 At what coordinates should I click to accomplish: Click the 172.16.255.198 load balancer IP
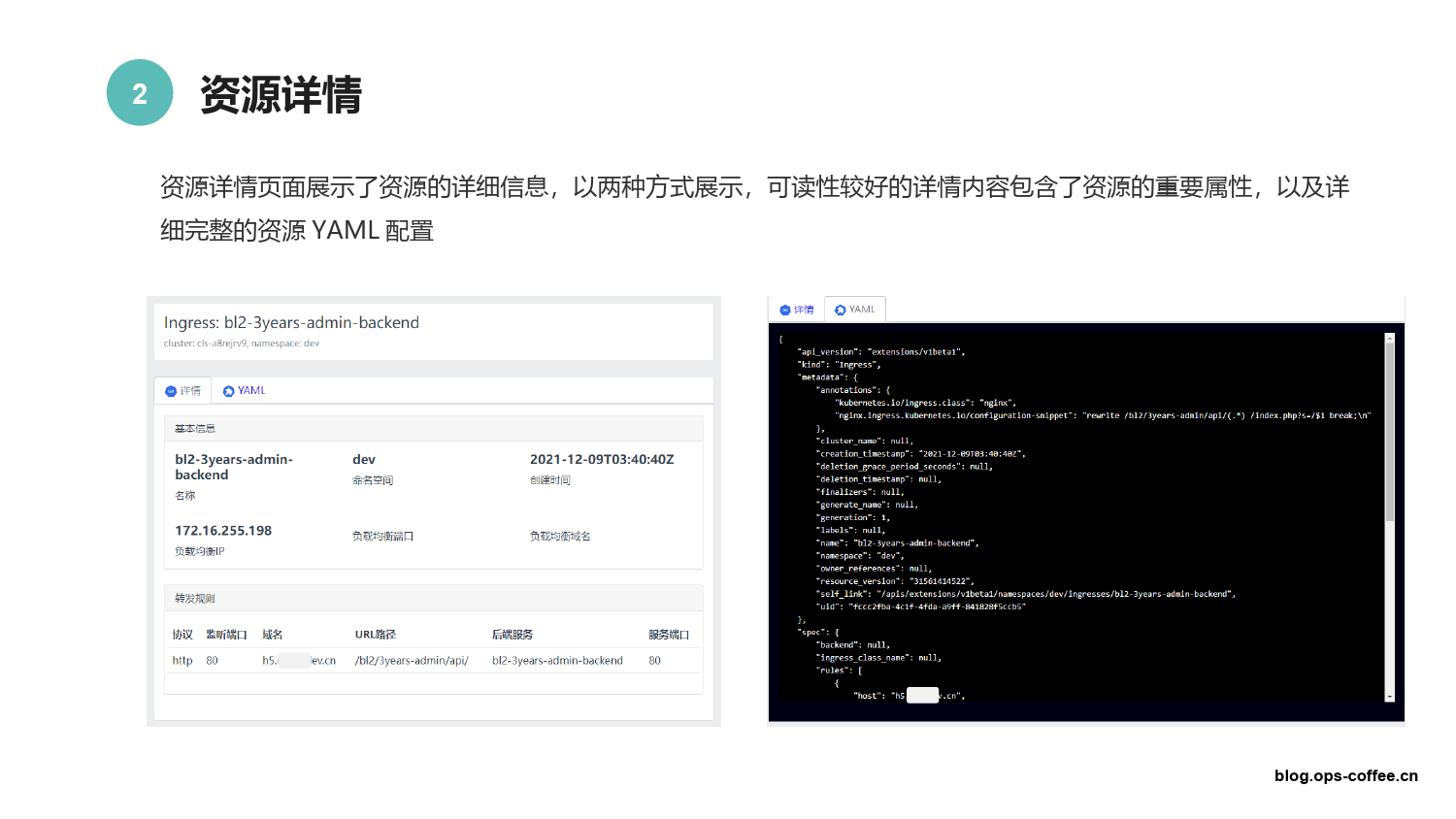tap(223, 531)
